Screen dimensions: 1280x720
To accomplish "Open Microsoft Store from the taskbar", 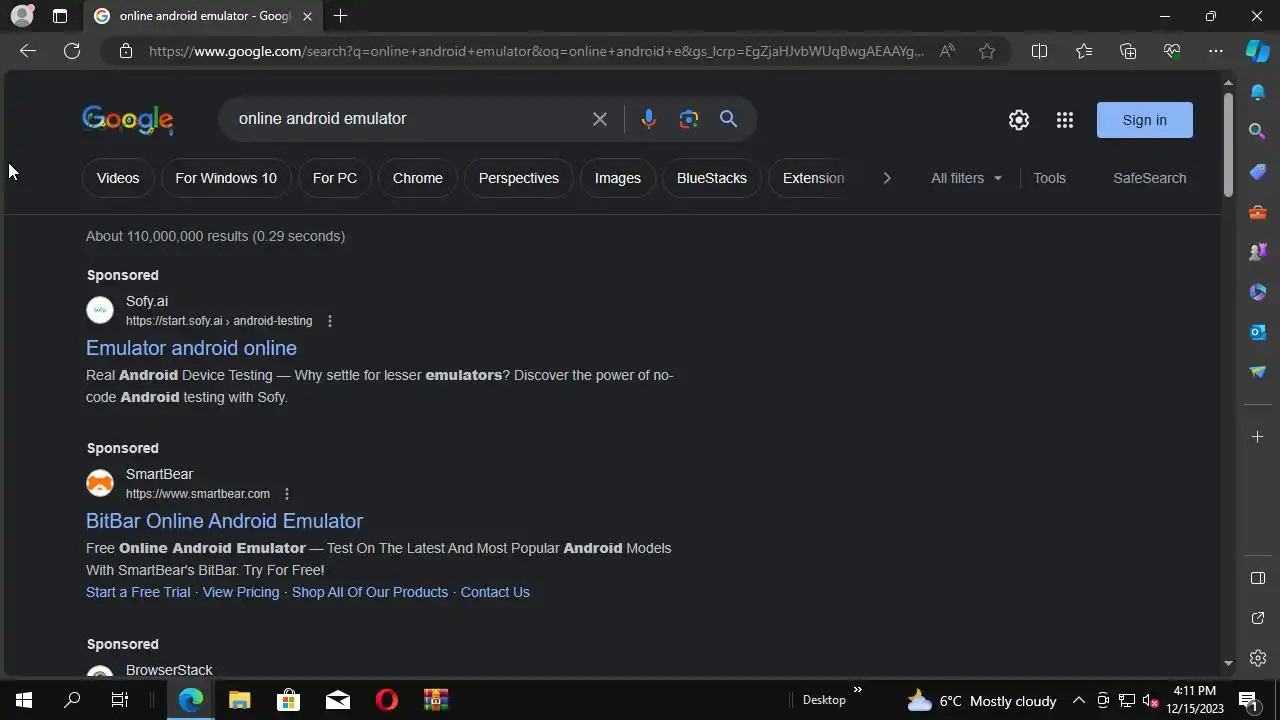I will click(288, 700).
